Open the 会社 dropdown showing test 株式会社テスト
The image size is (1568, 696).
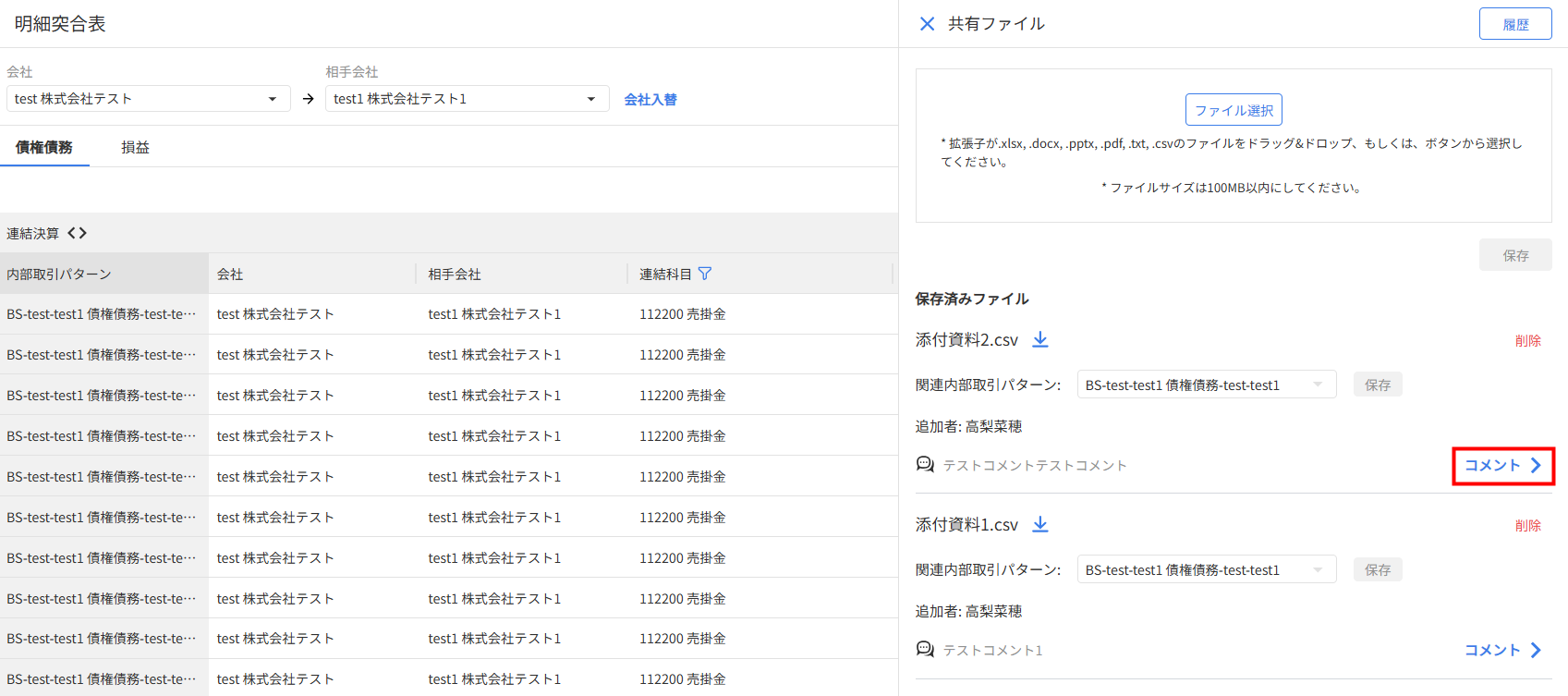click(148, 99)
